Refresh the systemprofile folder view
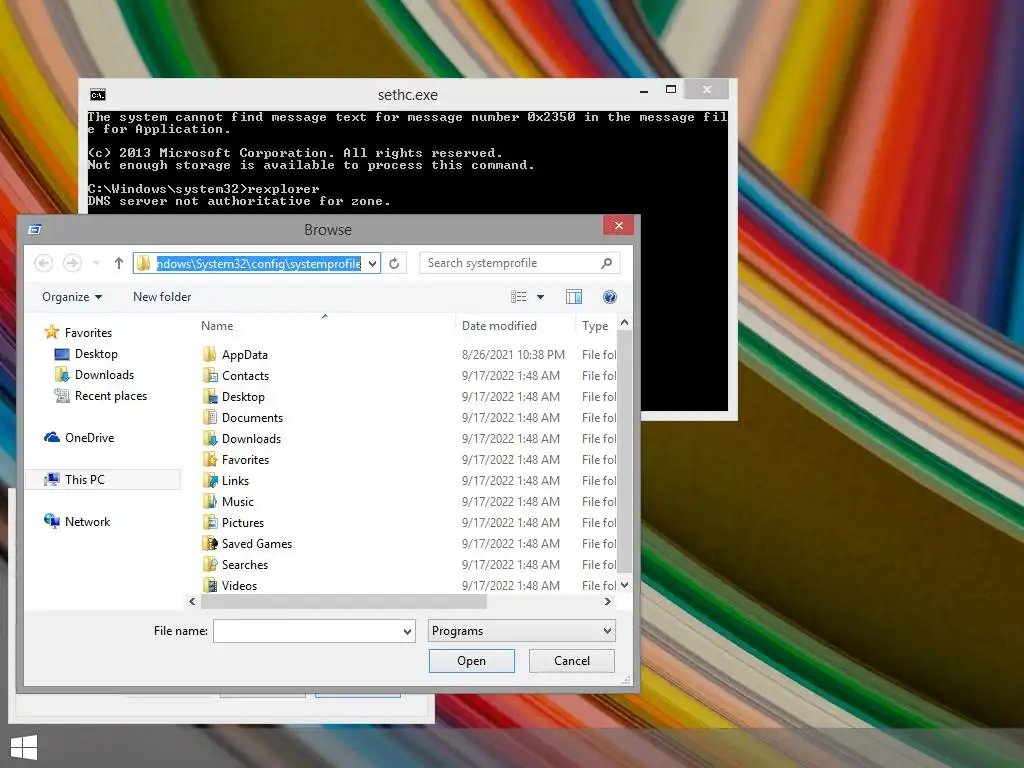This screenshot has width=1024, height=768. [394, 263]
